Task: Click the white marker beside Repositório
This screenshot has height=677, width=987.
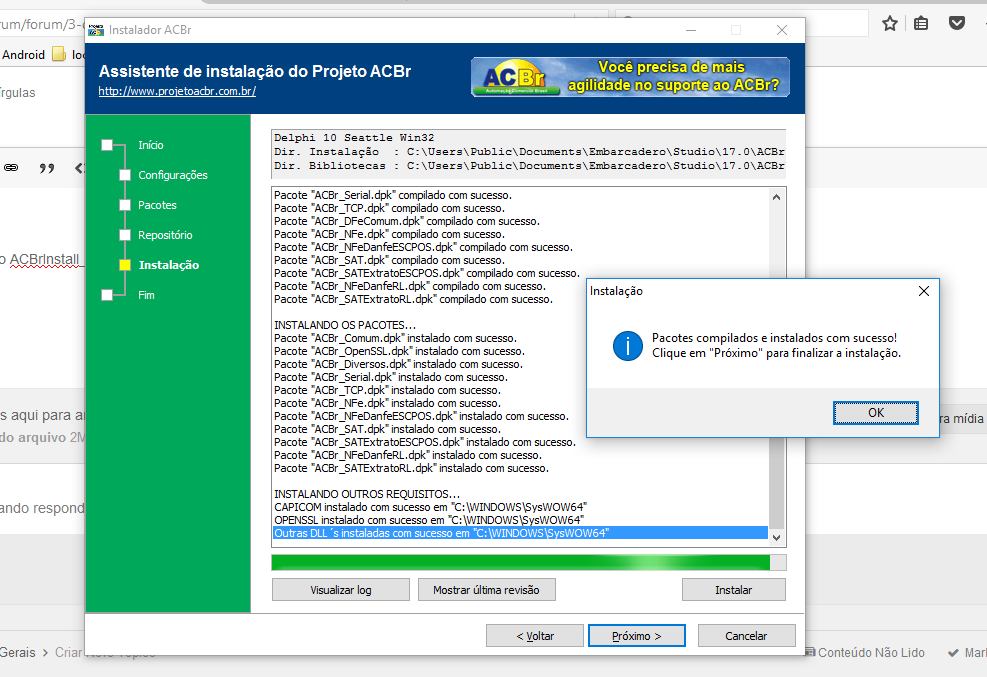Action: 125,235
